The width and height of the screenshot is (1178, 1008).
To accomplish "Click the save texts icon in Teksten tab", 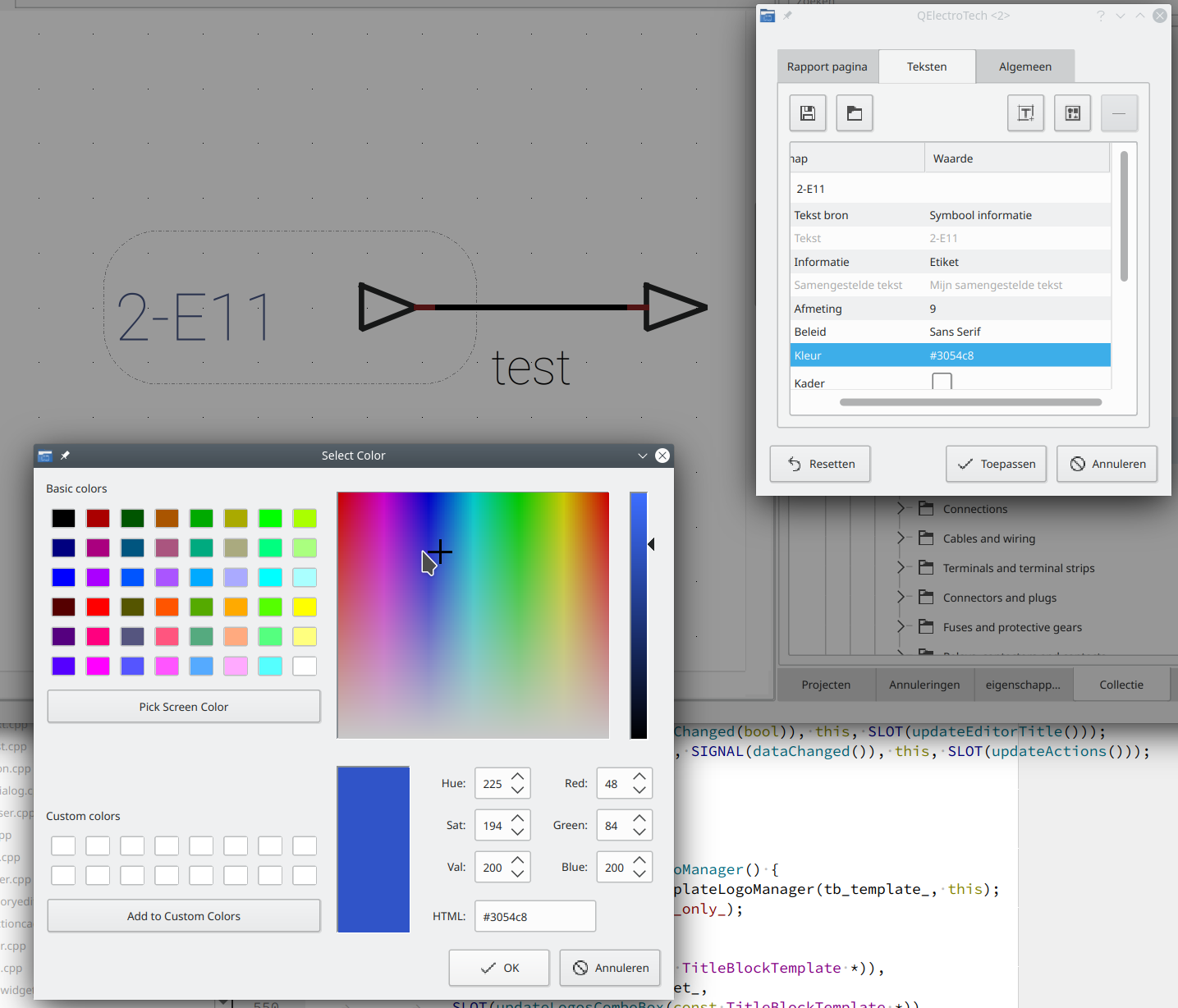I will (x=807, y=113).
